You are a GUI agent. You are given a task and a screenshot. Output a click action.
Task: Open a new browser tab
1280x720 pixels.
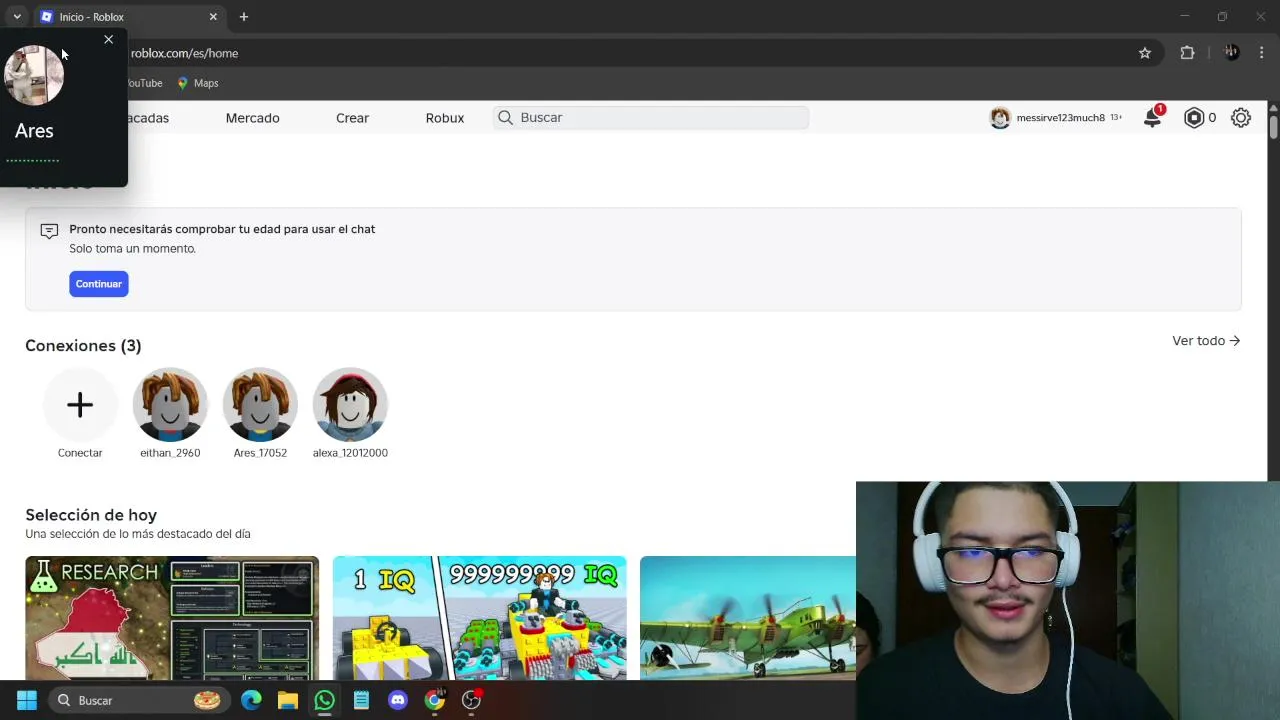click(244, 17)
